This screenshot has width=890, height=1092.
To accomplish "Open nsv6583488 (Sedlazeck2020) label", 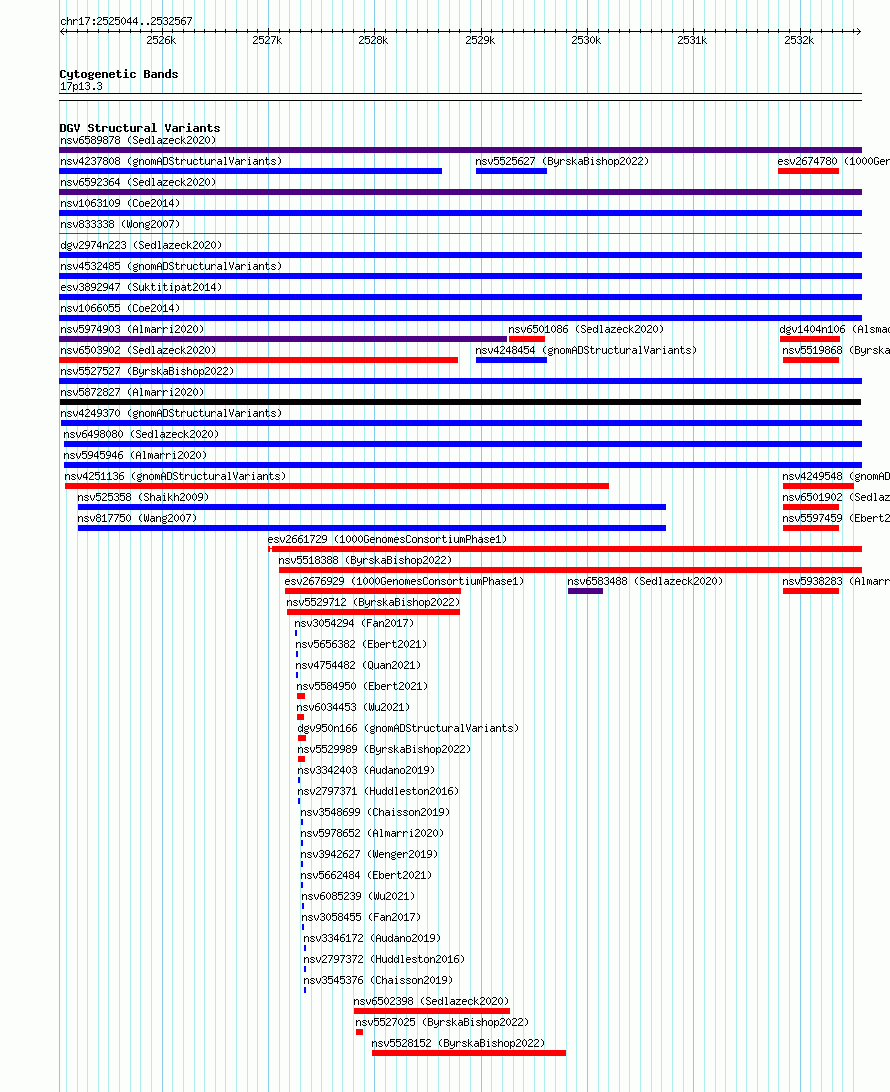I will (645, 581).
